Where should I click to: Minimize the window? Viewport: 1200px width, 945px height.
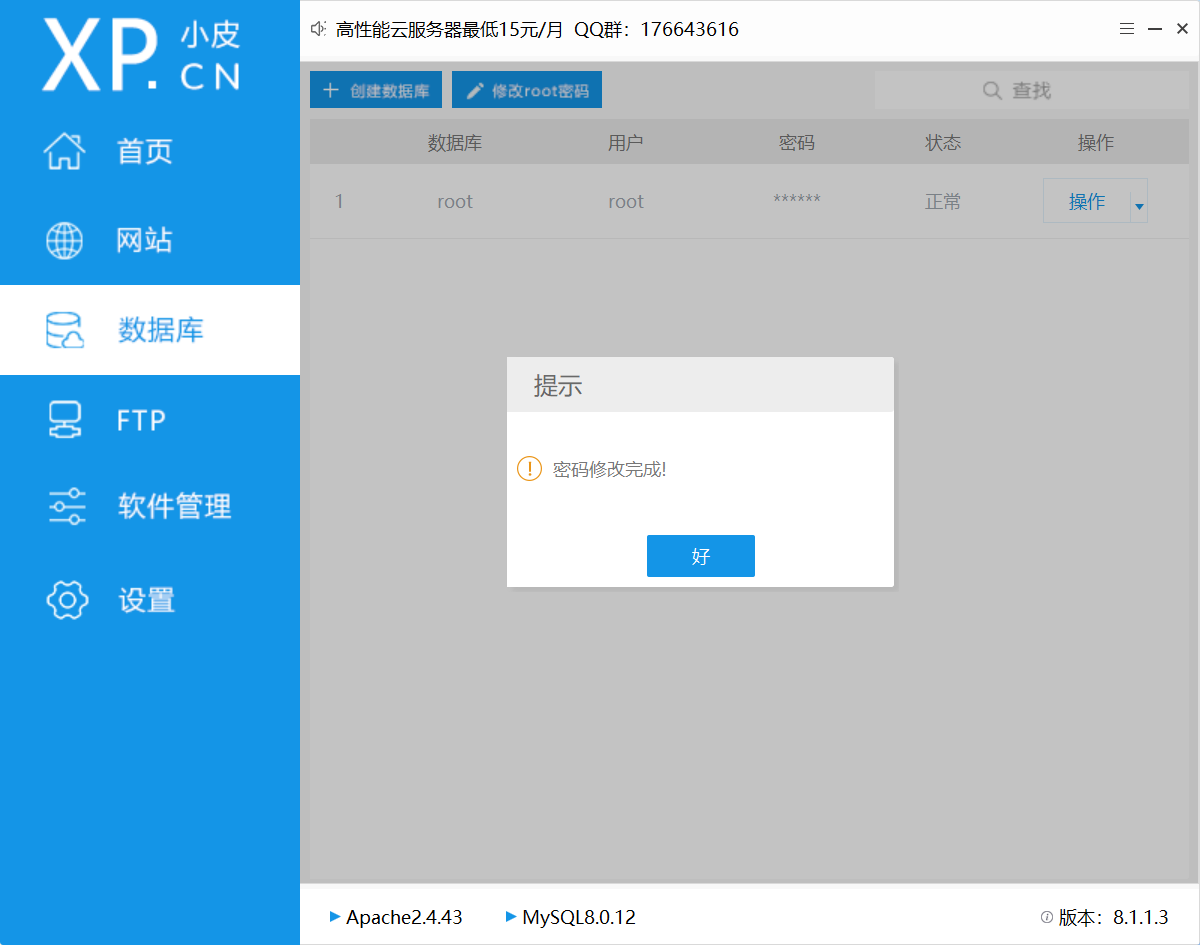click(x=1154, y=30)
